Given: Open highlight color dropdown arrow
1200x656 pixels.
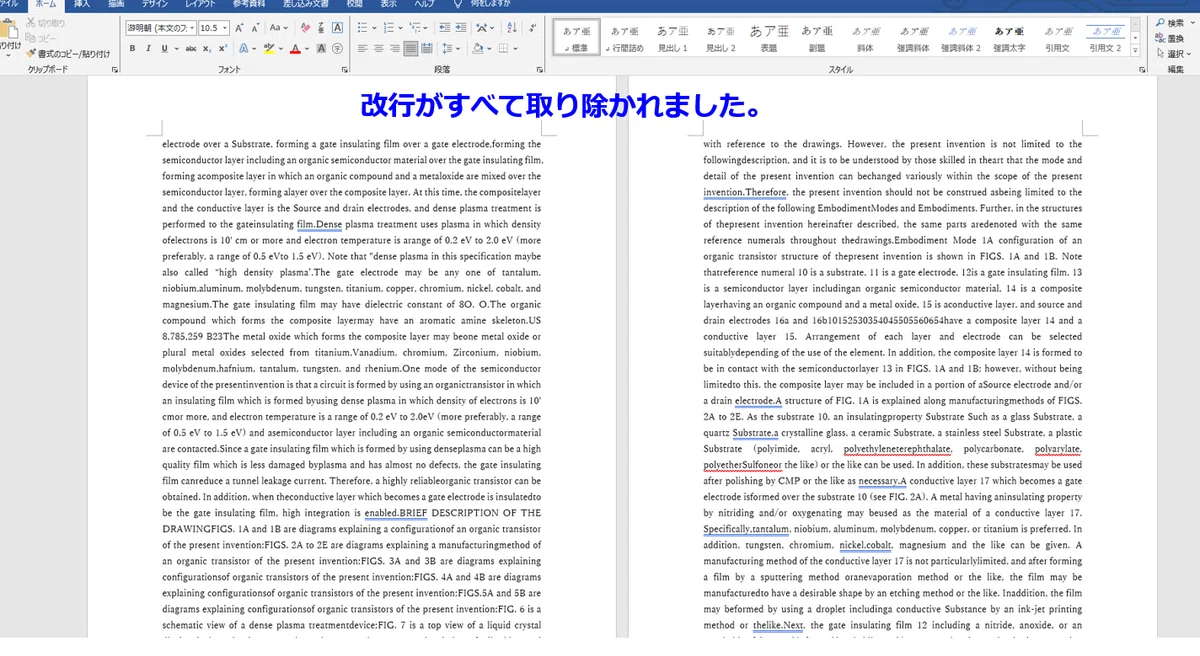Looking at the screenshot, I should (x=280, y=48).
